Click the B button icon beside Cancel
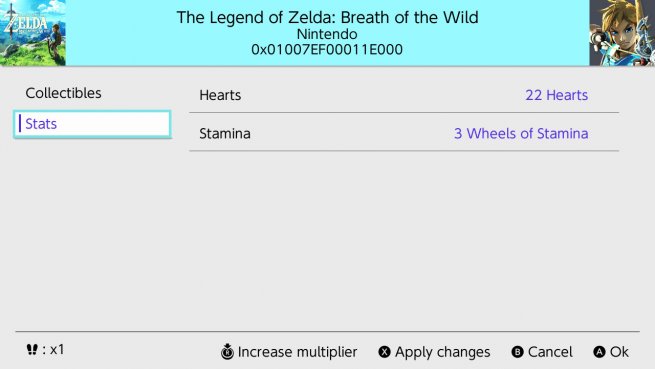 [x=517, y=352]
